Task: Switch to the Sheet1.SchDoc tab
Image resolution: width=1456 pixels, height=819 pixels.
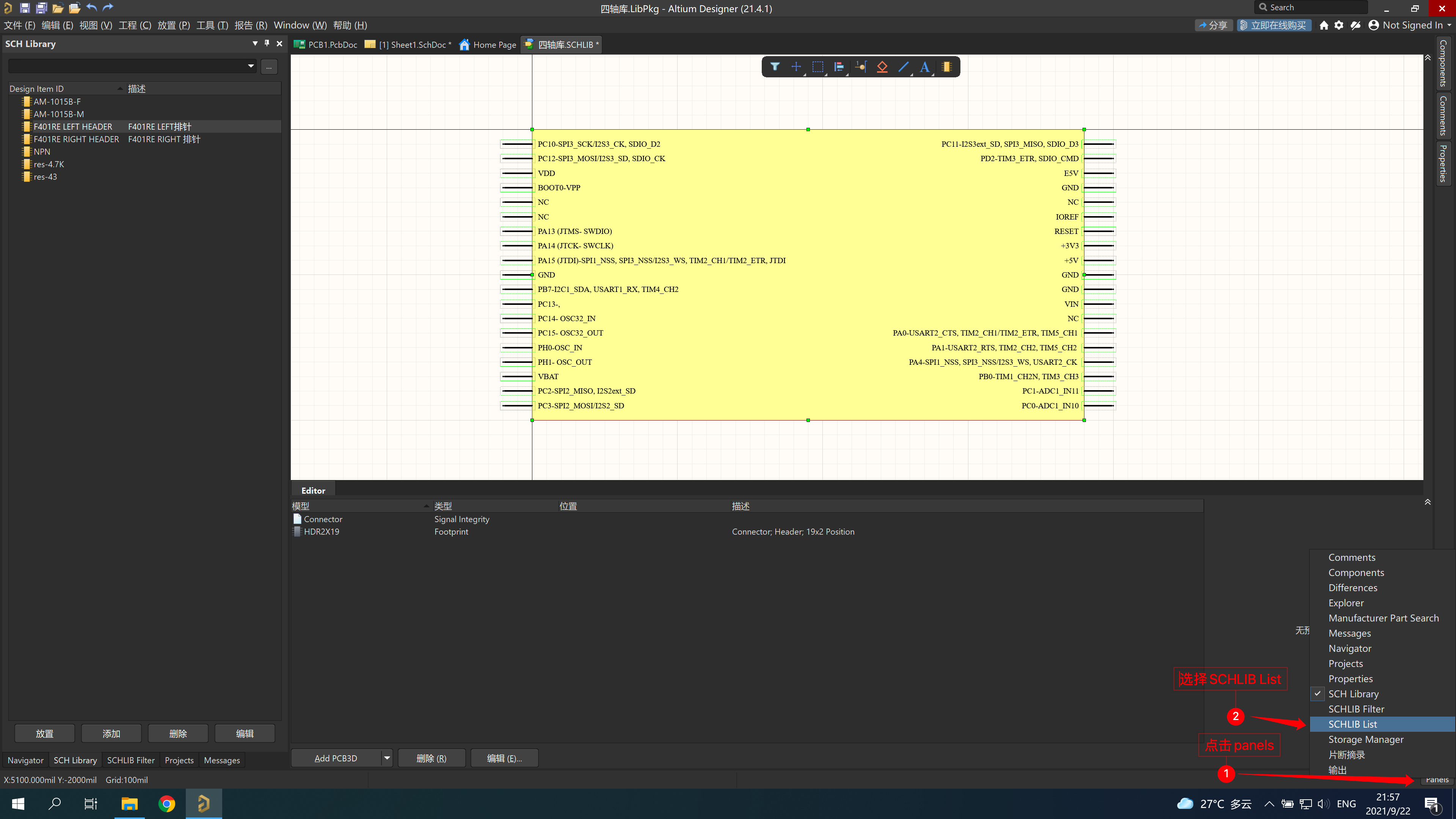Action: (x=408, y=45)
